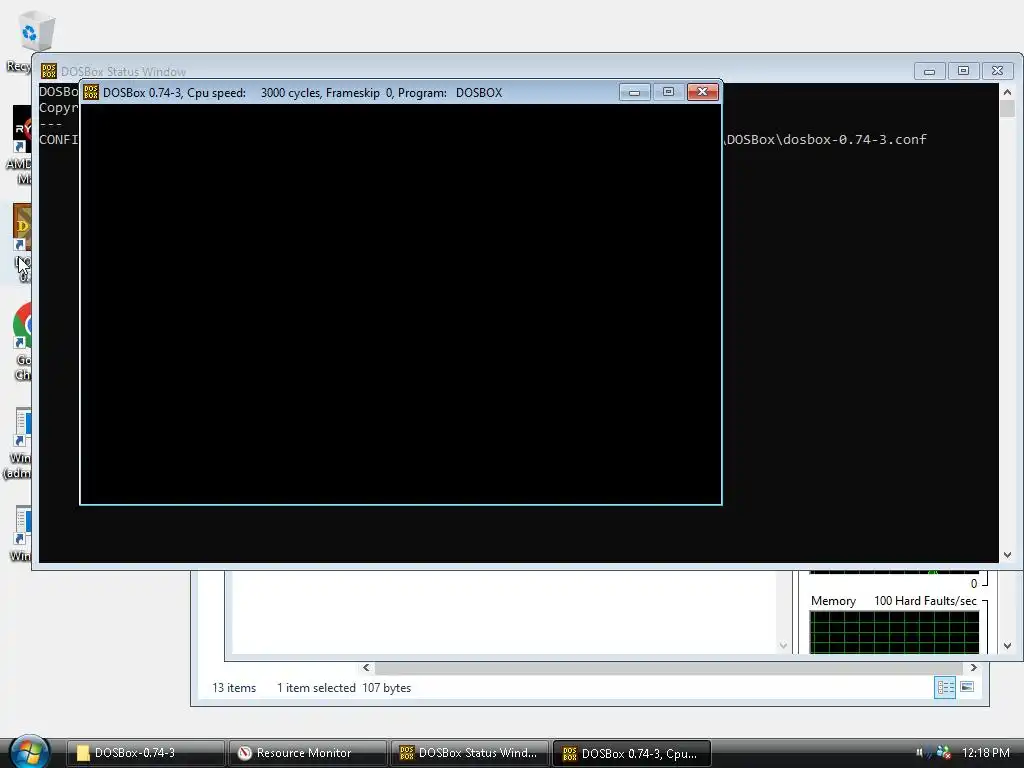Viewport: 1024px width, 768px height.
Task: Close the DOSBox 0.74-3 emulator window
Action: [703, 92]
